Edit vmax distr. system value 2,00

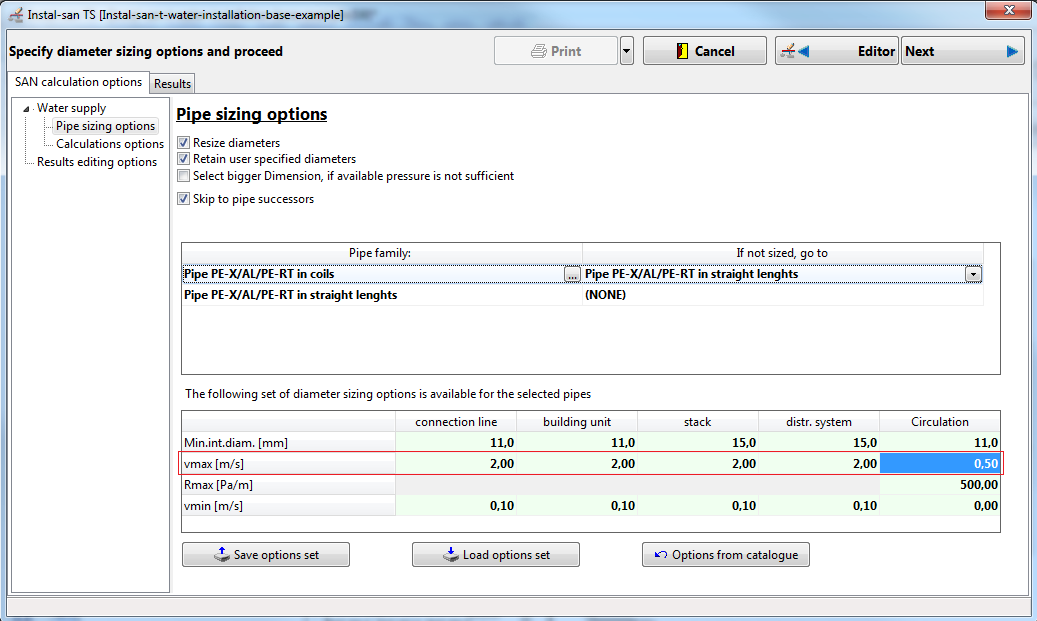pyautogui.click(x=819, y=464)
